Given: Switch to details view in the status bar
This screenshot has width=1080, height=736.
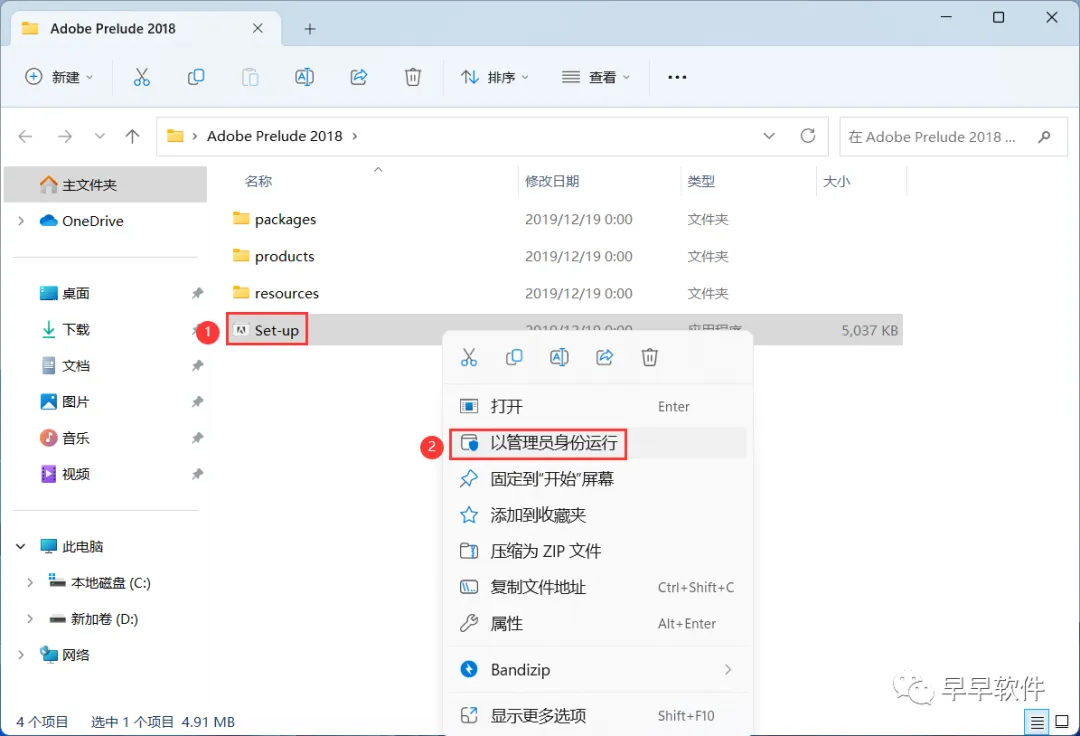Looking at the screenshot, I should [1037, 722].
